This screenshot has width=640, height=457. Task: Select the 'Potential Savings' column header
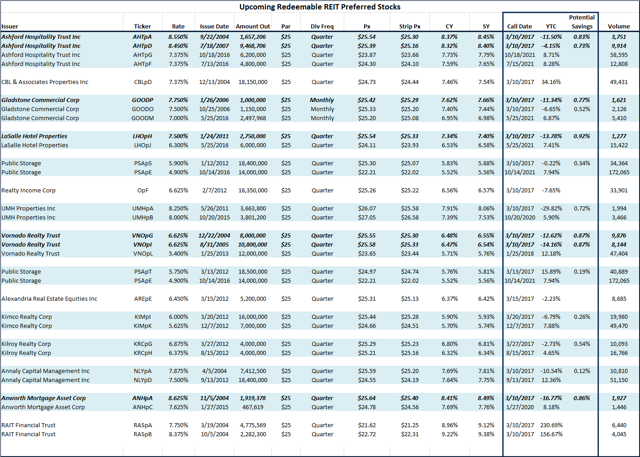[x=582, y=22]
